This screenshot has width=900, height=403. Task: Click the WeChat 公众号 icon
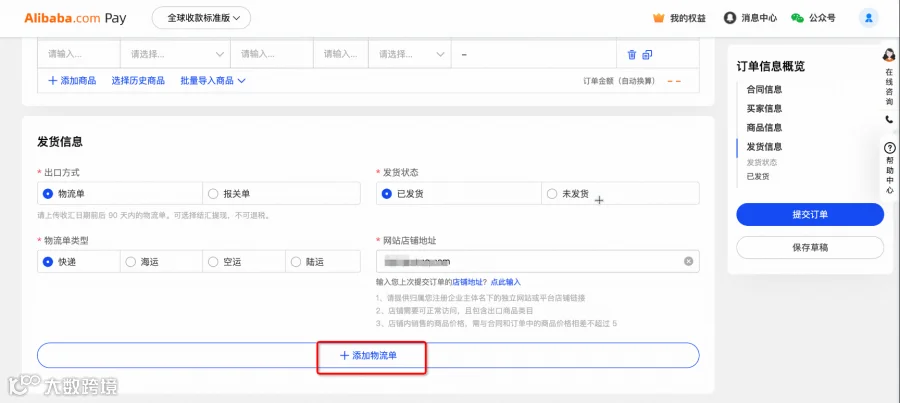click(797, 18)
